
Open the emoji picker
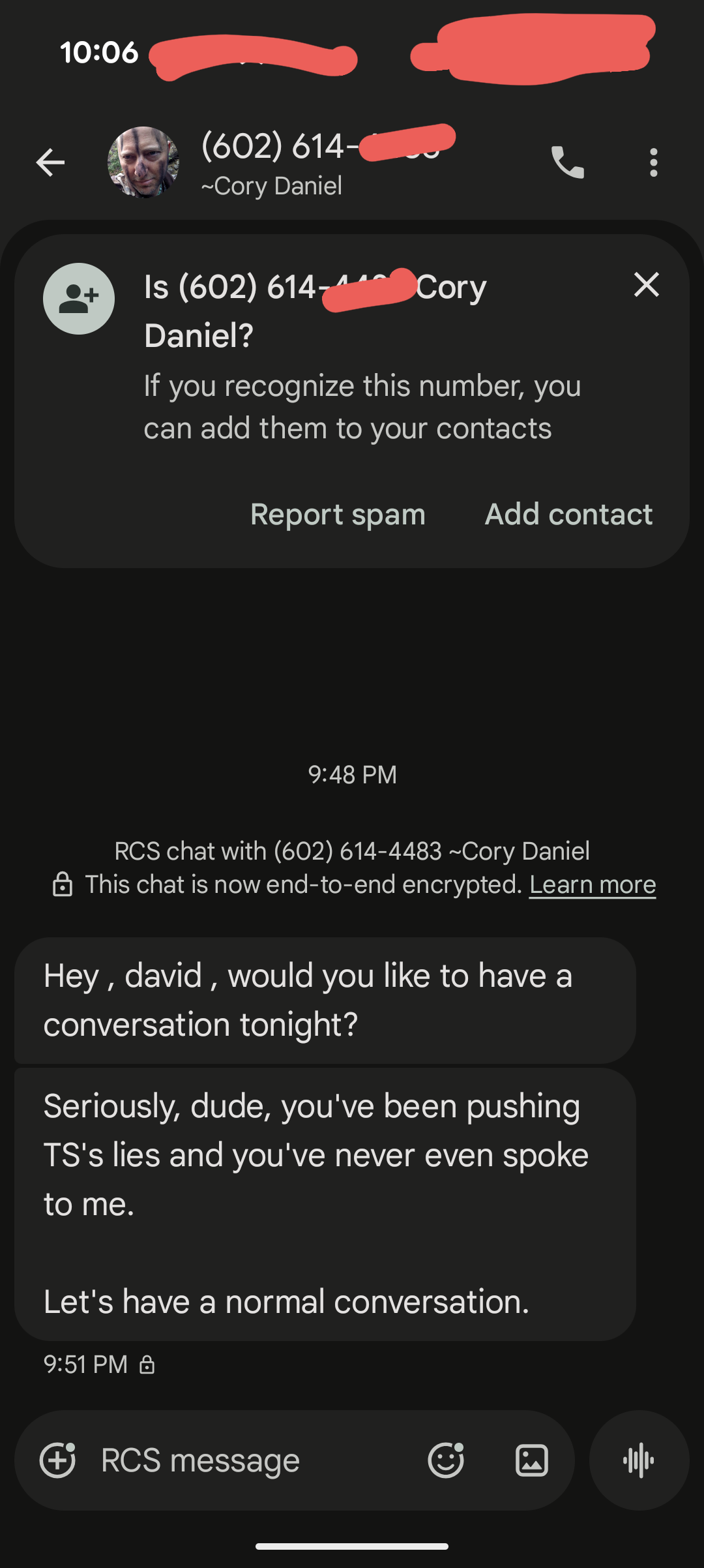coord(446,1460)
